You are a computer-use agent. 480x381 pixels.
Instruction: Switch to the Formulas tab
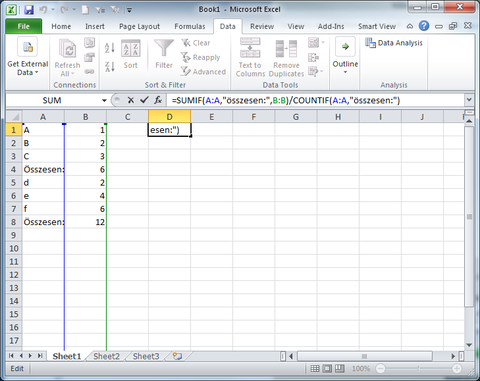point(190,26)
